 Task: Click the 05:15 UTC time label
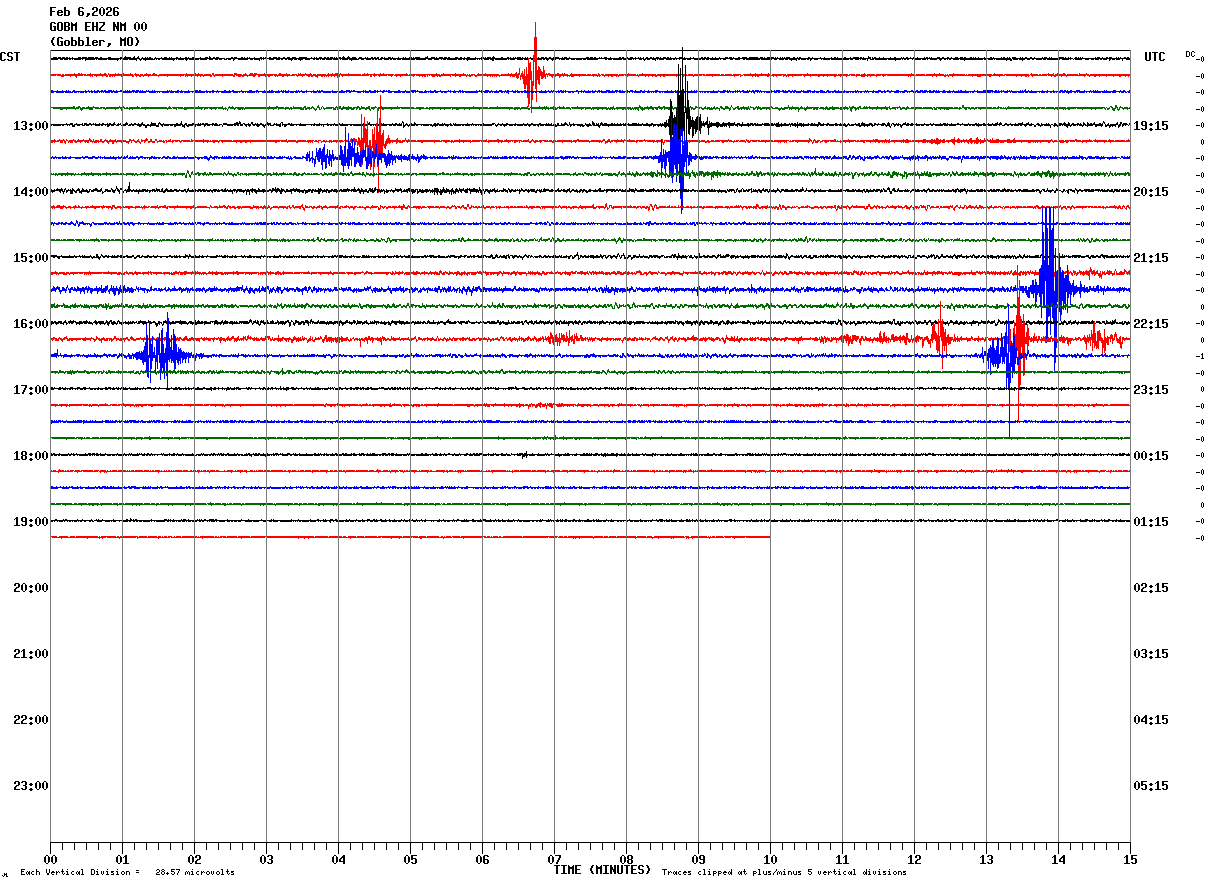pos(1151,786)
